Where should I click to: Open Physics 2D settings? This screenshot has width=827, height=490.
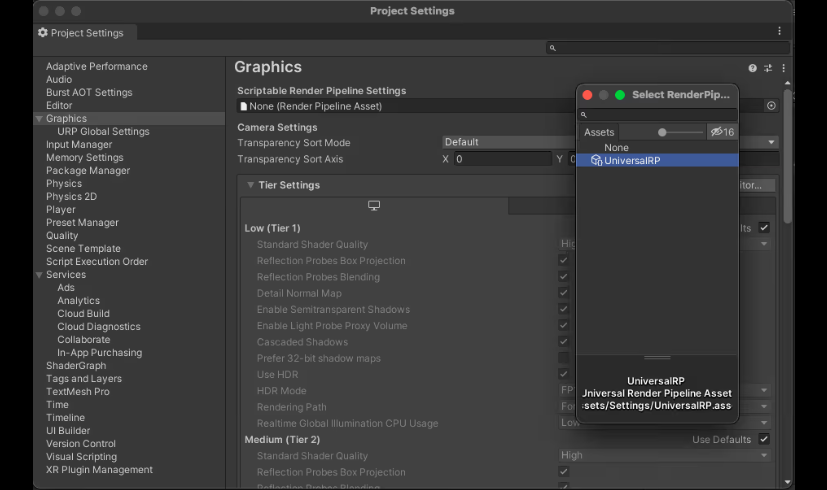(71, 197)
